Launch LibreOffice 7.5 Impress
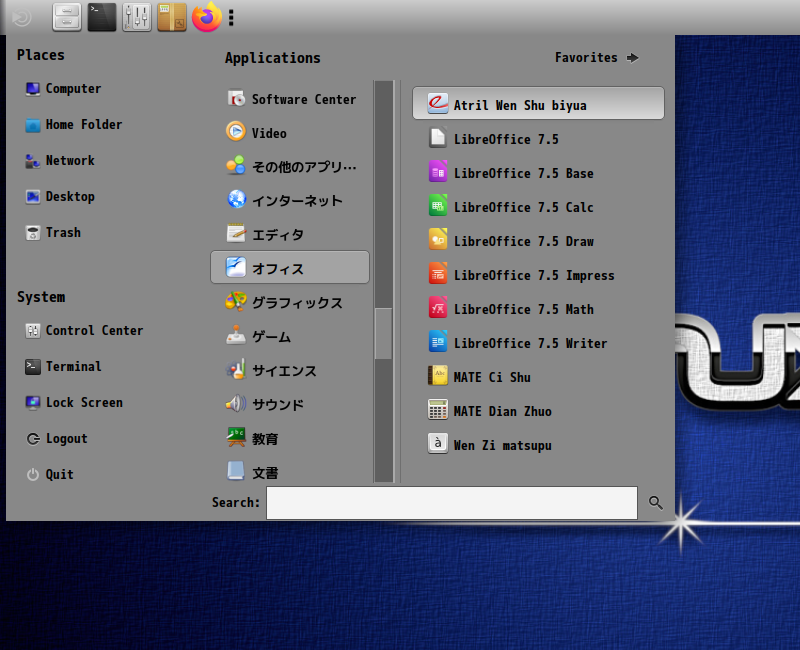The image size is (800, 650). pyautogui.click(x=538, y=276)
